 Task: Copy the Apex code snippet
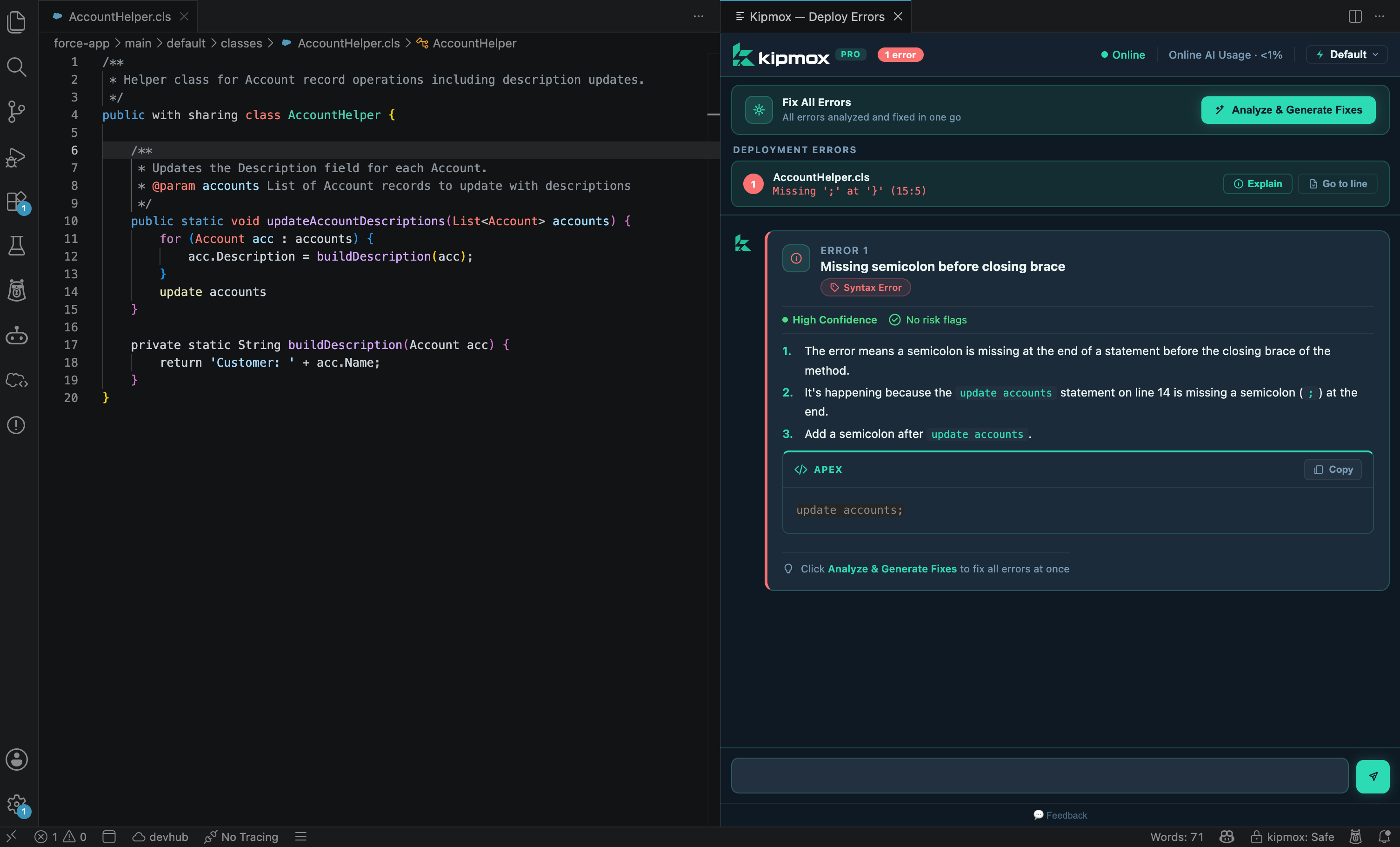pos(1333,470)
